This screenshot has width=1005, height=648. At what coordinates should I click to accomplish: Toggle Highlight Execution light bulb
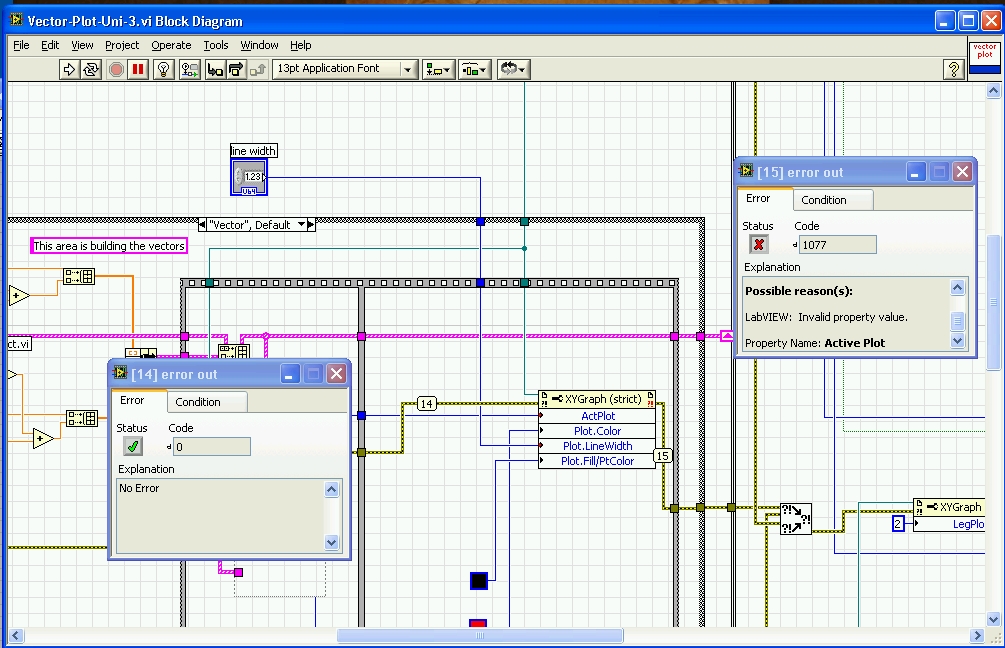pos(164,69)
